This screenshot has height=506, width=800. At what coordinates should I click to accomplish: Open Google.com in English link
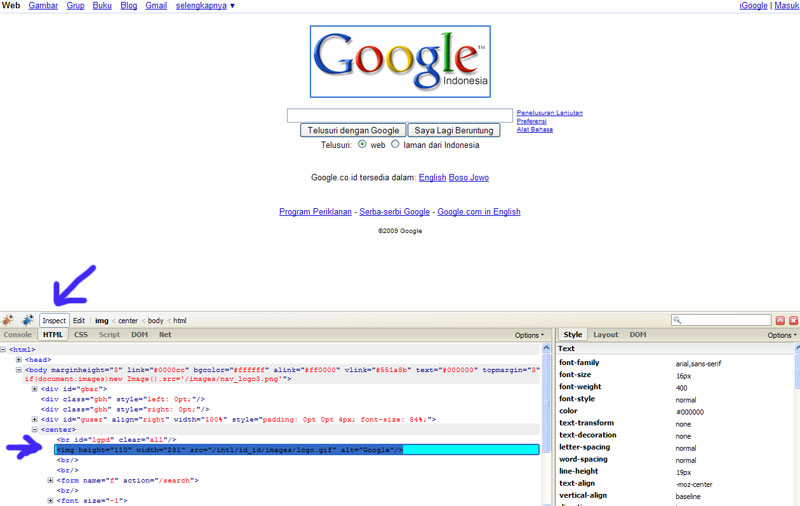[x=479, y=212]
